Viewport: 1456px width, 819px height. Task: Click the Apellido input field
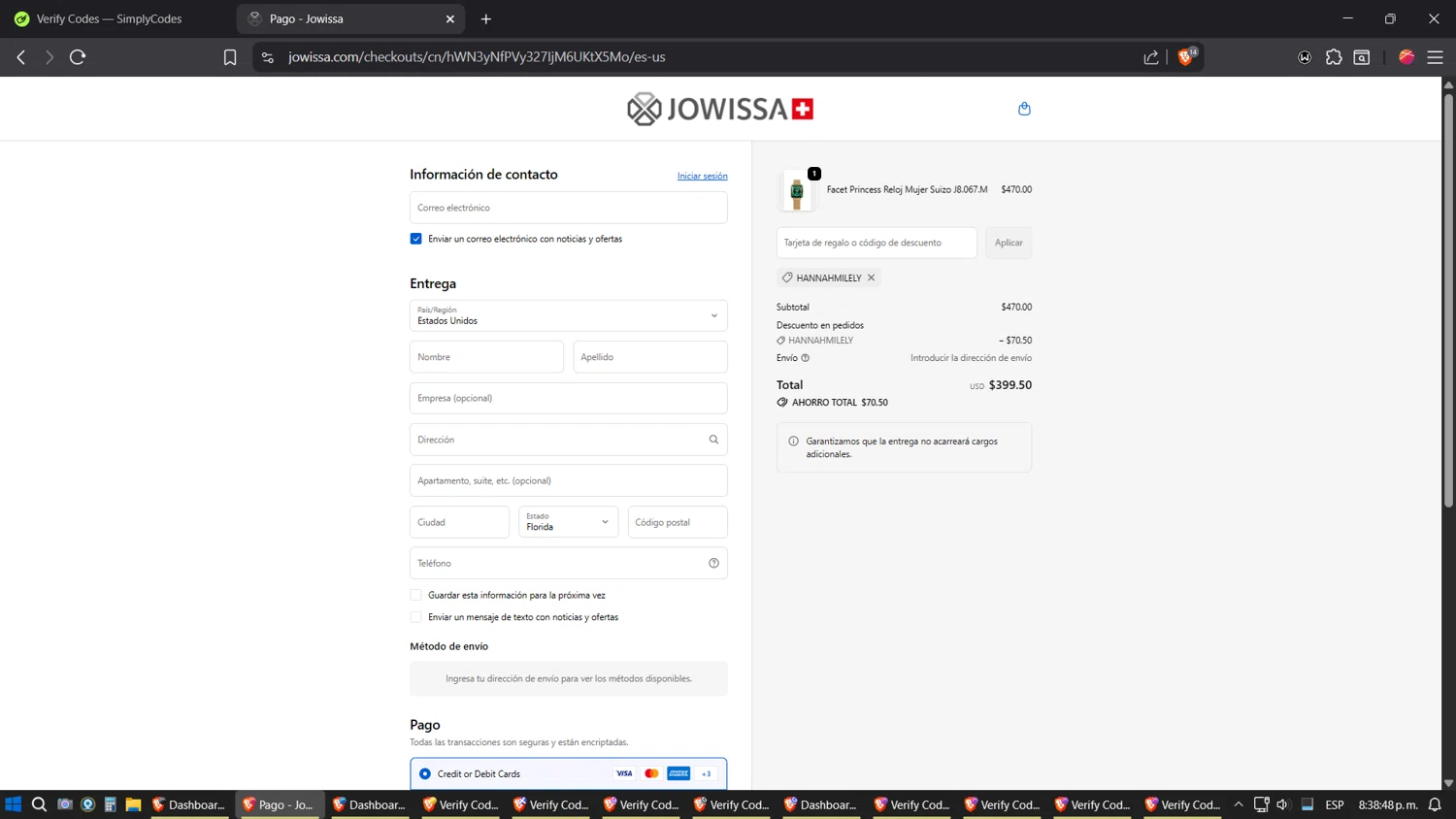click(650, 357)
